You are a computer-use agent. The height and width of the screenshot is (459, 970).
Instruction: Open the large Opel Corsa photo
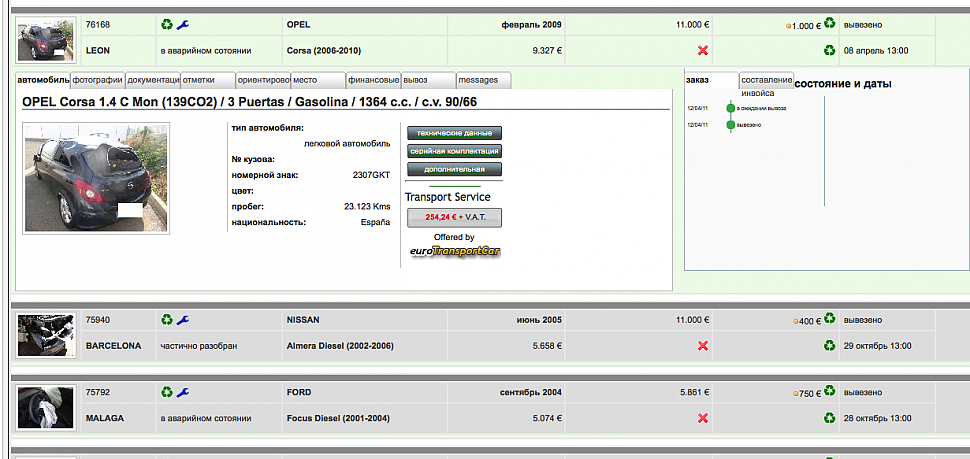click(x=96, y=178)
